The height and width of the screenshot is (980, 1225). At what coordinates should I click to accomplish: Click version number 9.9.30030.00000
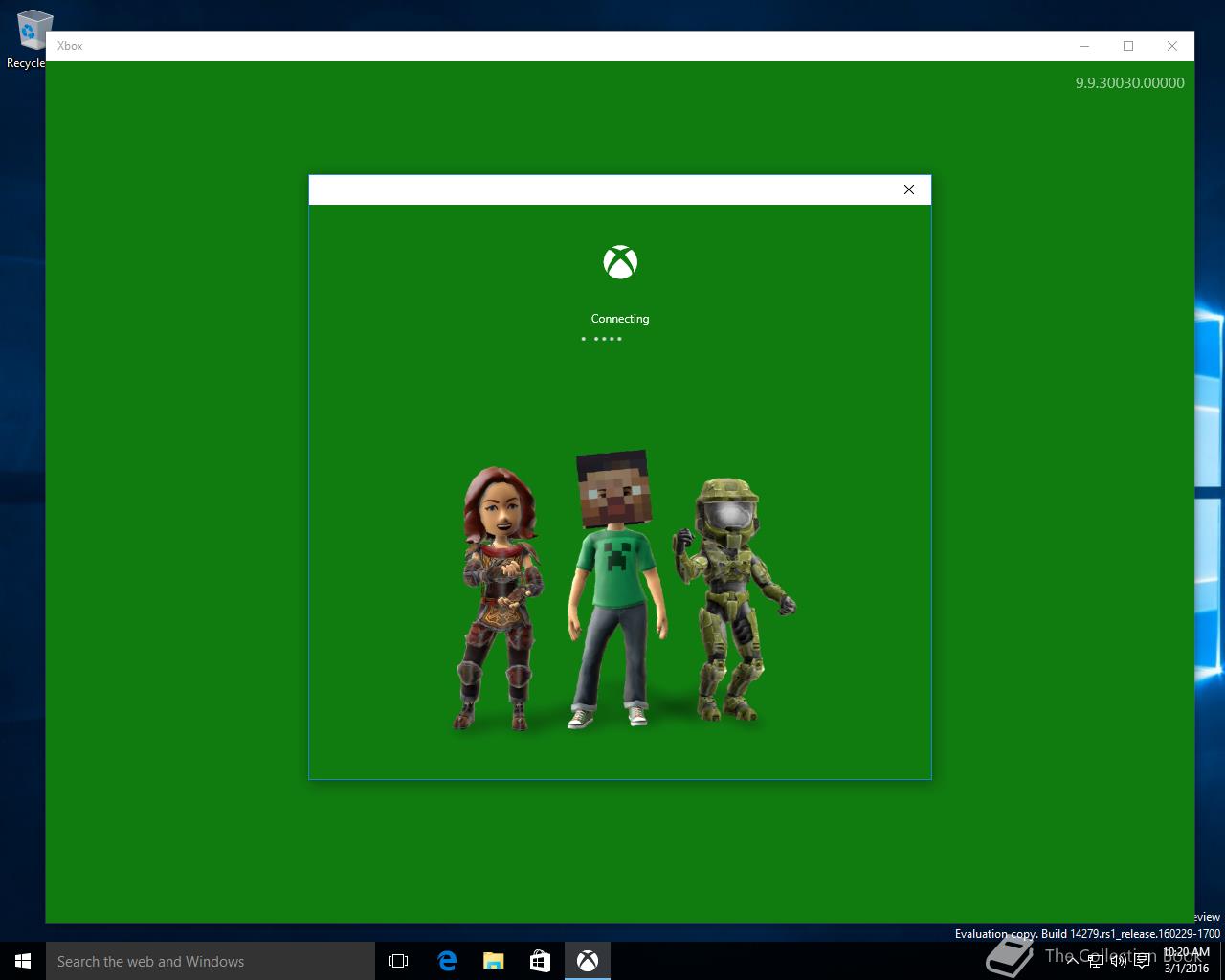(1129, 83)
